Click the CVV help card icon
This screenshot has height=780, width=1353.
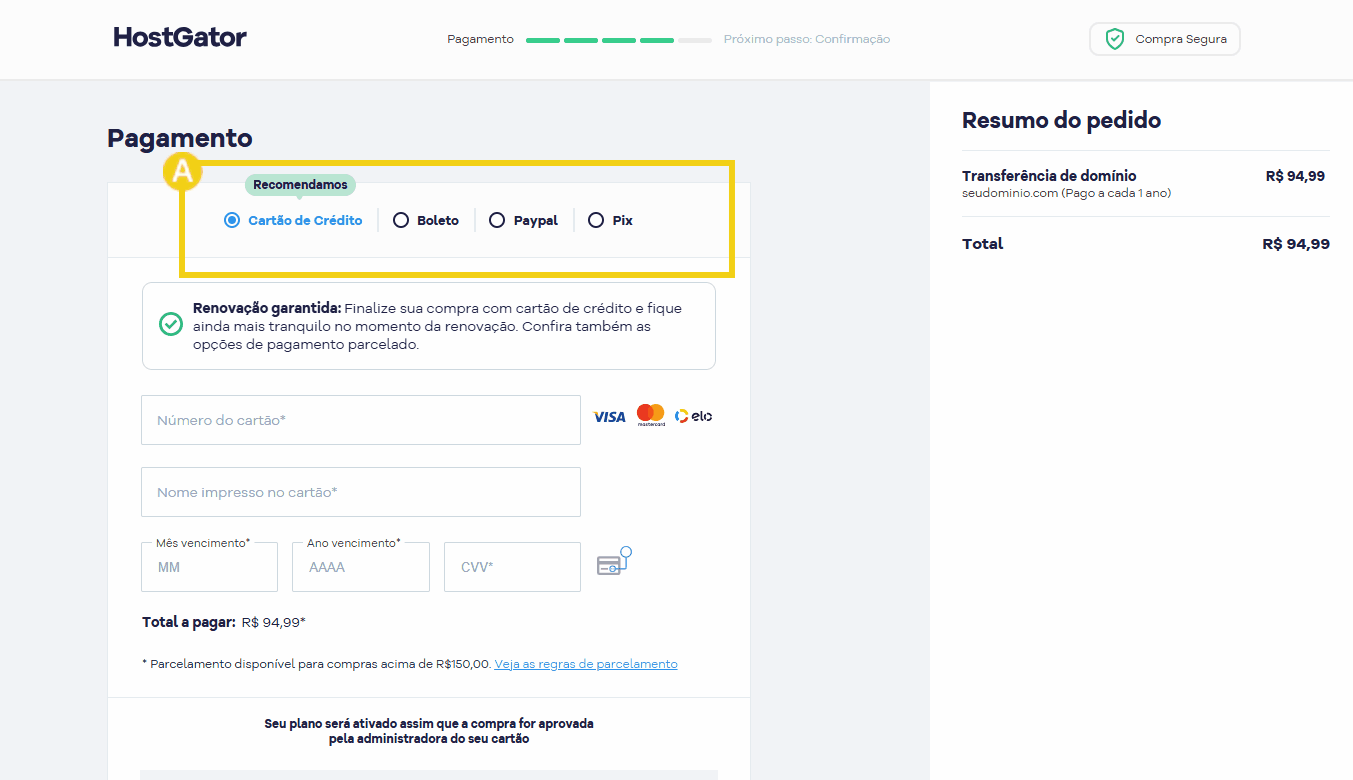[614, 561]
